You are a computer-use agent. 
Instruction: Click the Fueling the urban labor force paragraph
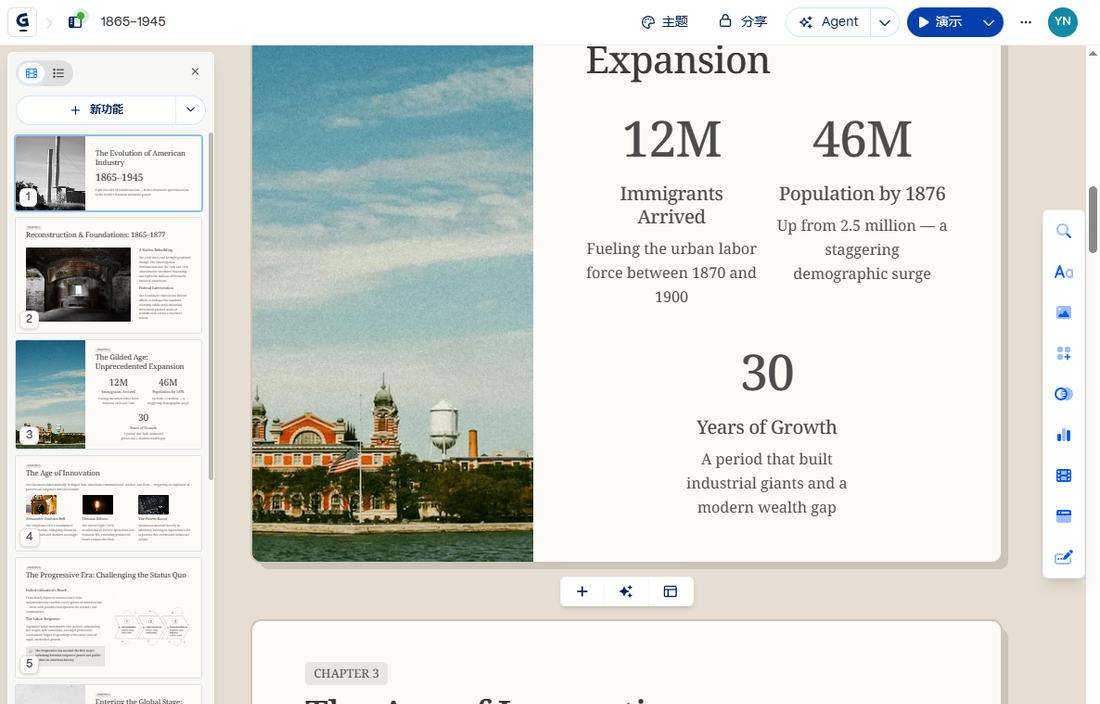[x=671, y=273]
